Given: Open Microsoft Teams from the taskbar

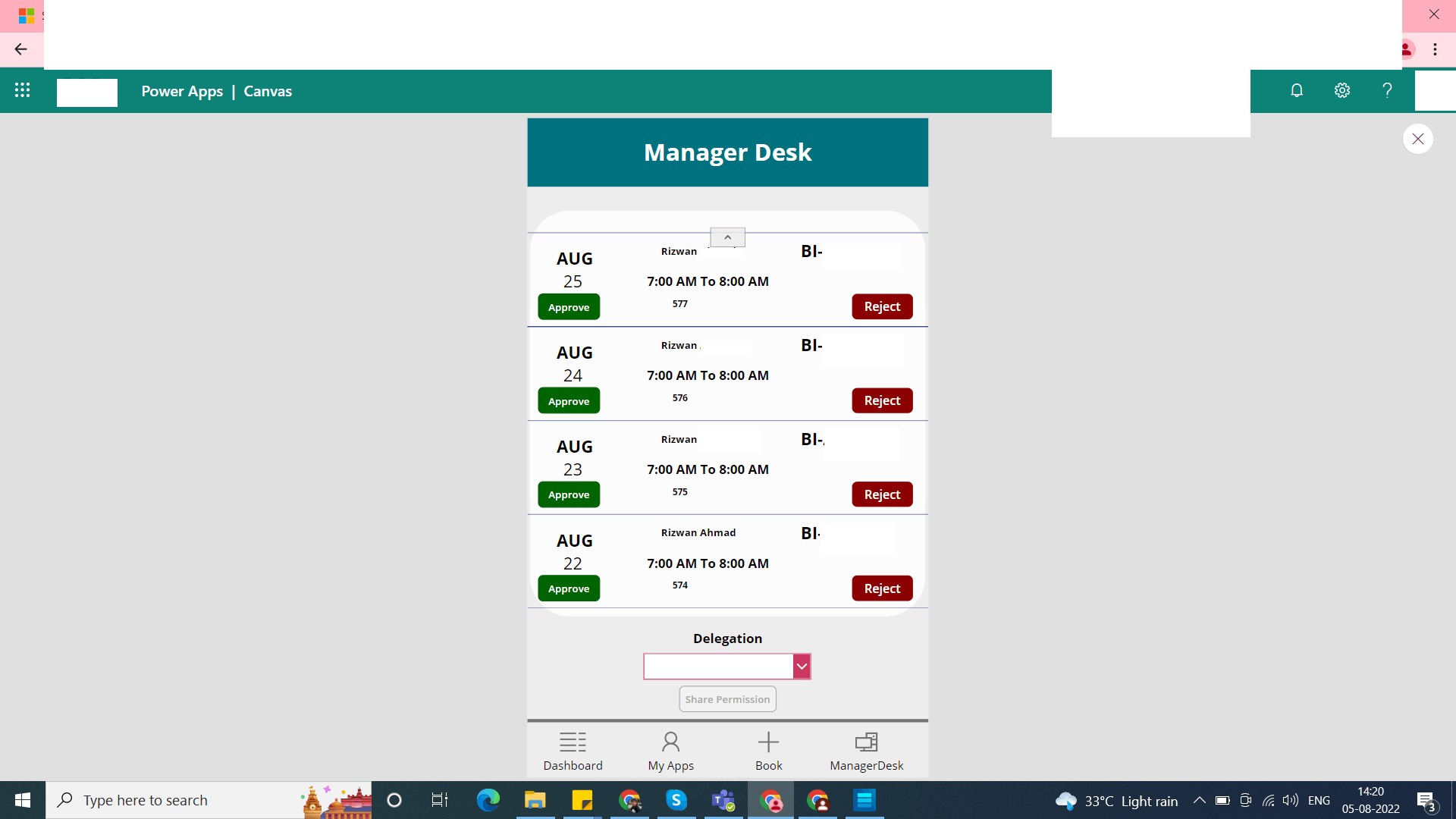Looking at the screenshot, I should pos(723,800).
